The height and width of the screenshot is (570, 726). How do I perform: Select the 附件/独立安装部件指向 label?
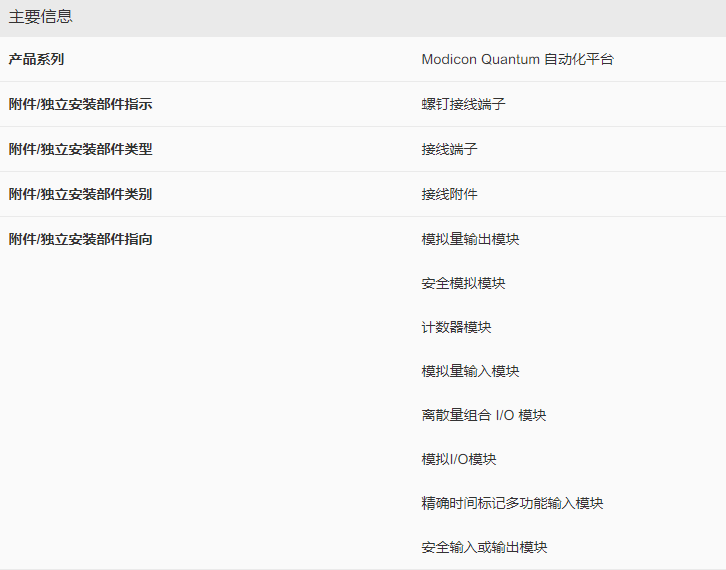click(x=80, y=239)
